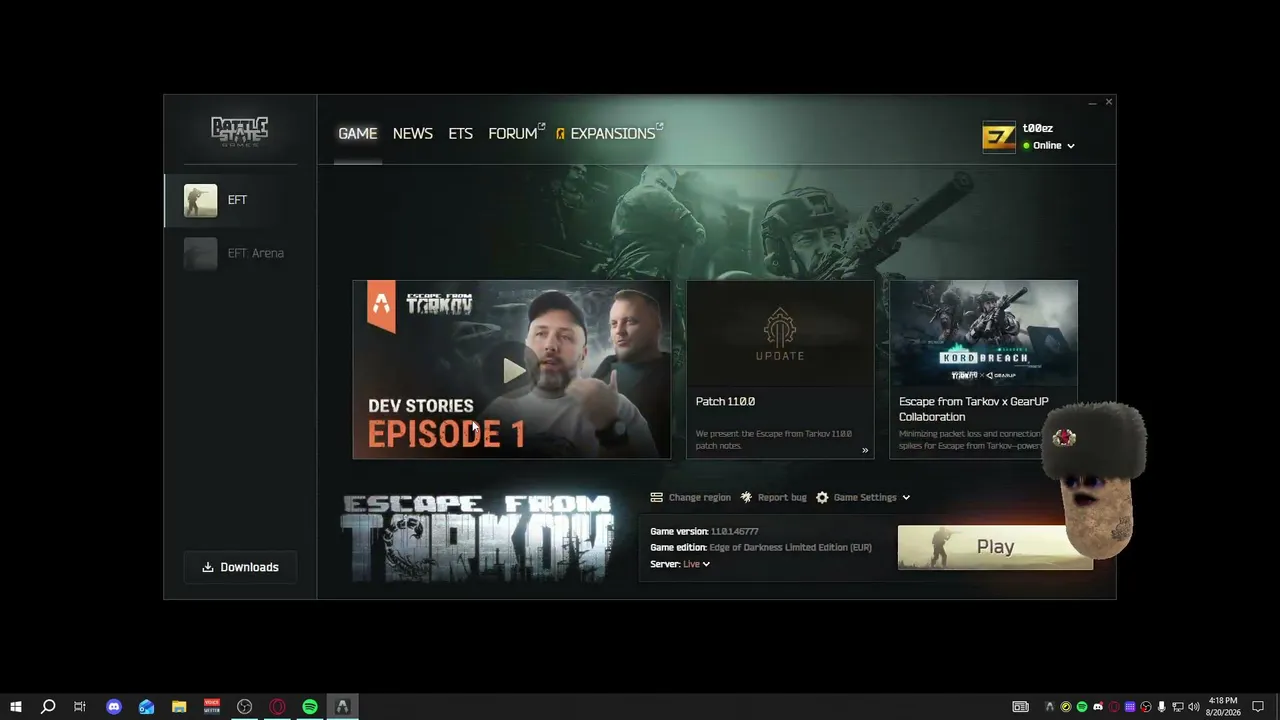Click the yellow circular tray icon

pos(1065,707)
